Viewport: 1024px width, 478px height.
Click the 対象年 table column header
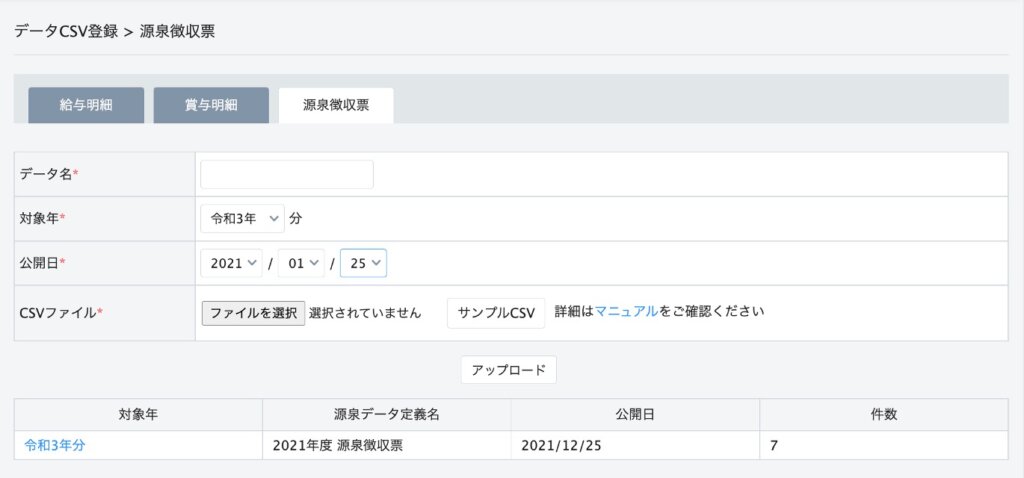point(138,414)
